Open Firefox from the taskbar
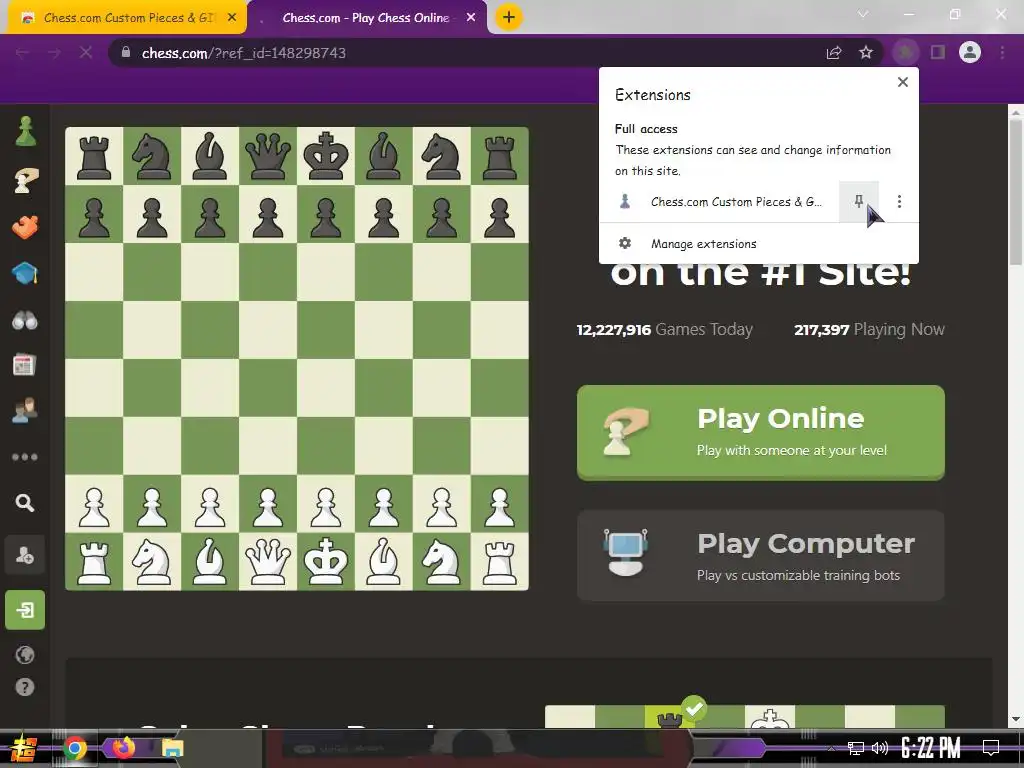Image resolution: width=1024 pixels, height=768 pixels. [123, 748]
